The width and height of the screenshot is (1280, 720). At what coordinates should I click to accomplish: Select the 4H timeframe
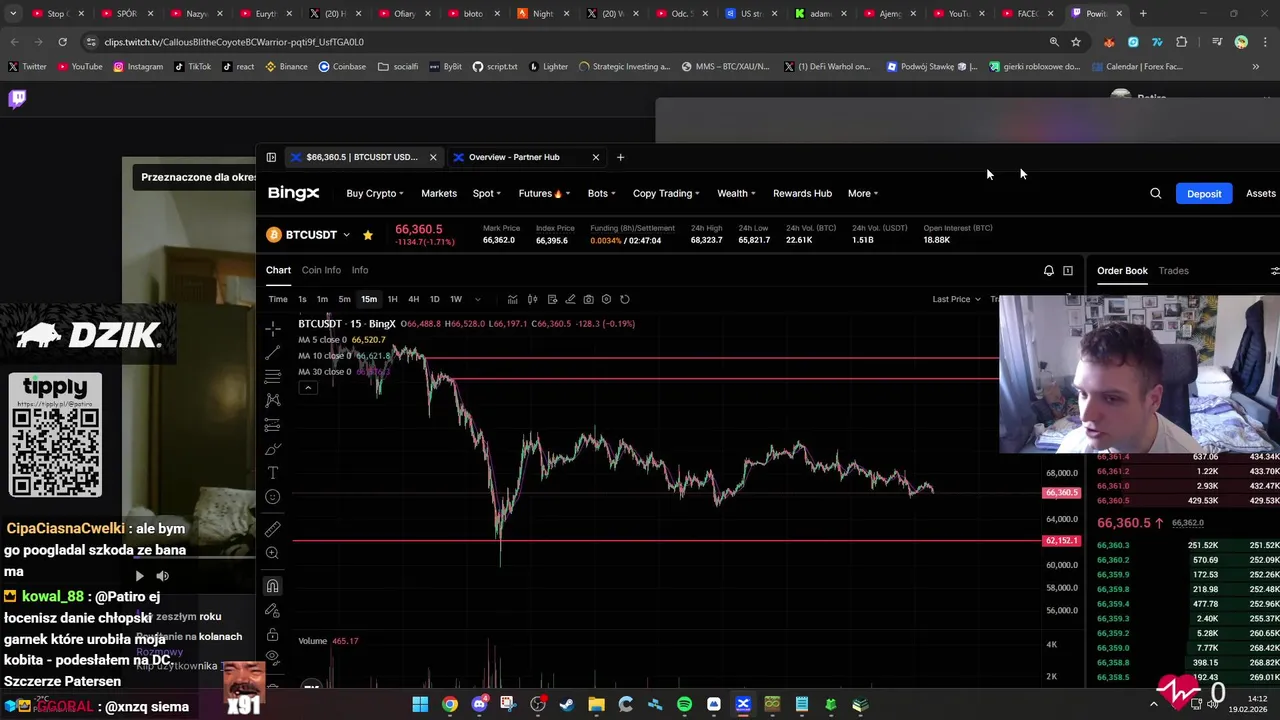tap(413, 299)
